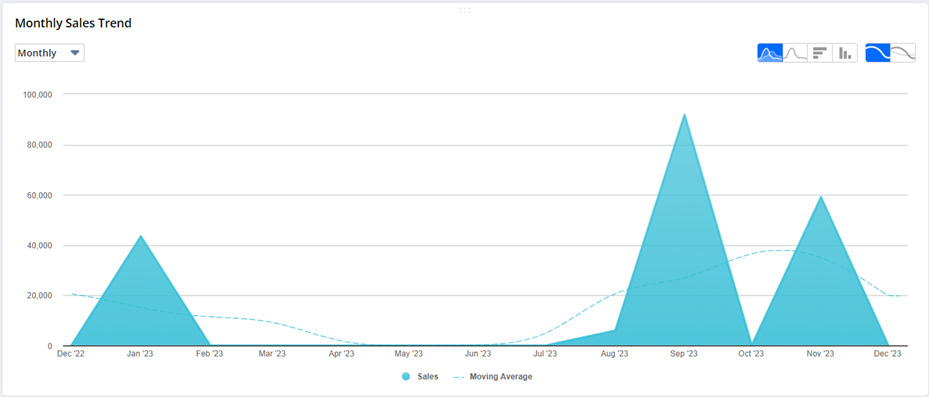
Task: Click the Mar '23 axis label
Action: (273, 354)
